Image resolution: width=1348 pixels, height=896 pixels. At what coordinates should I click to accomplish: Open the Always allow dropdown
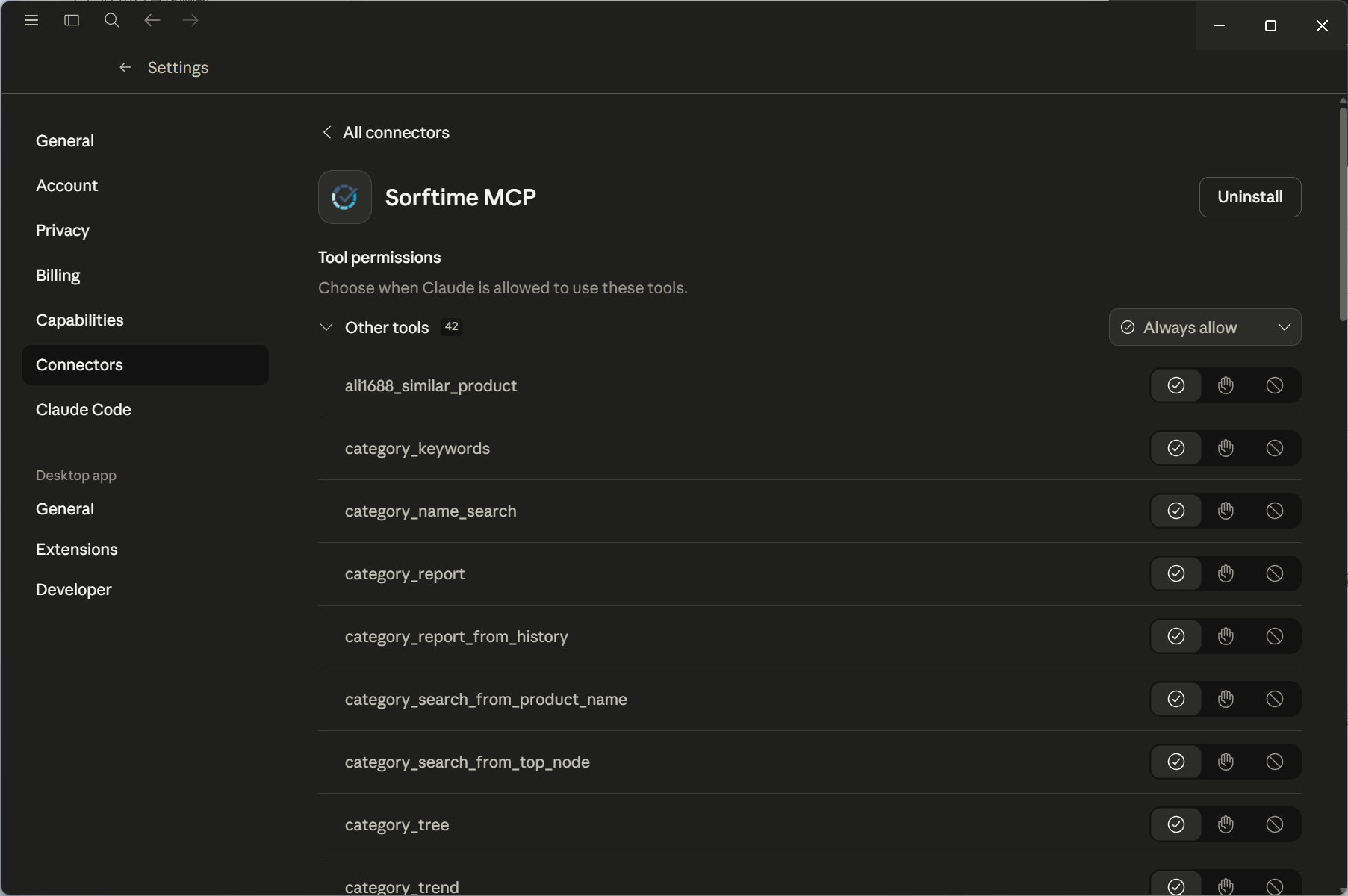[x=1205, y=327]
